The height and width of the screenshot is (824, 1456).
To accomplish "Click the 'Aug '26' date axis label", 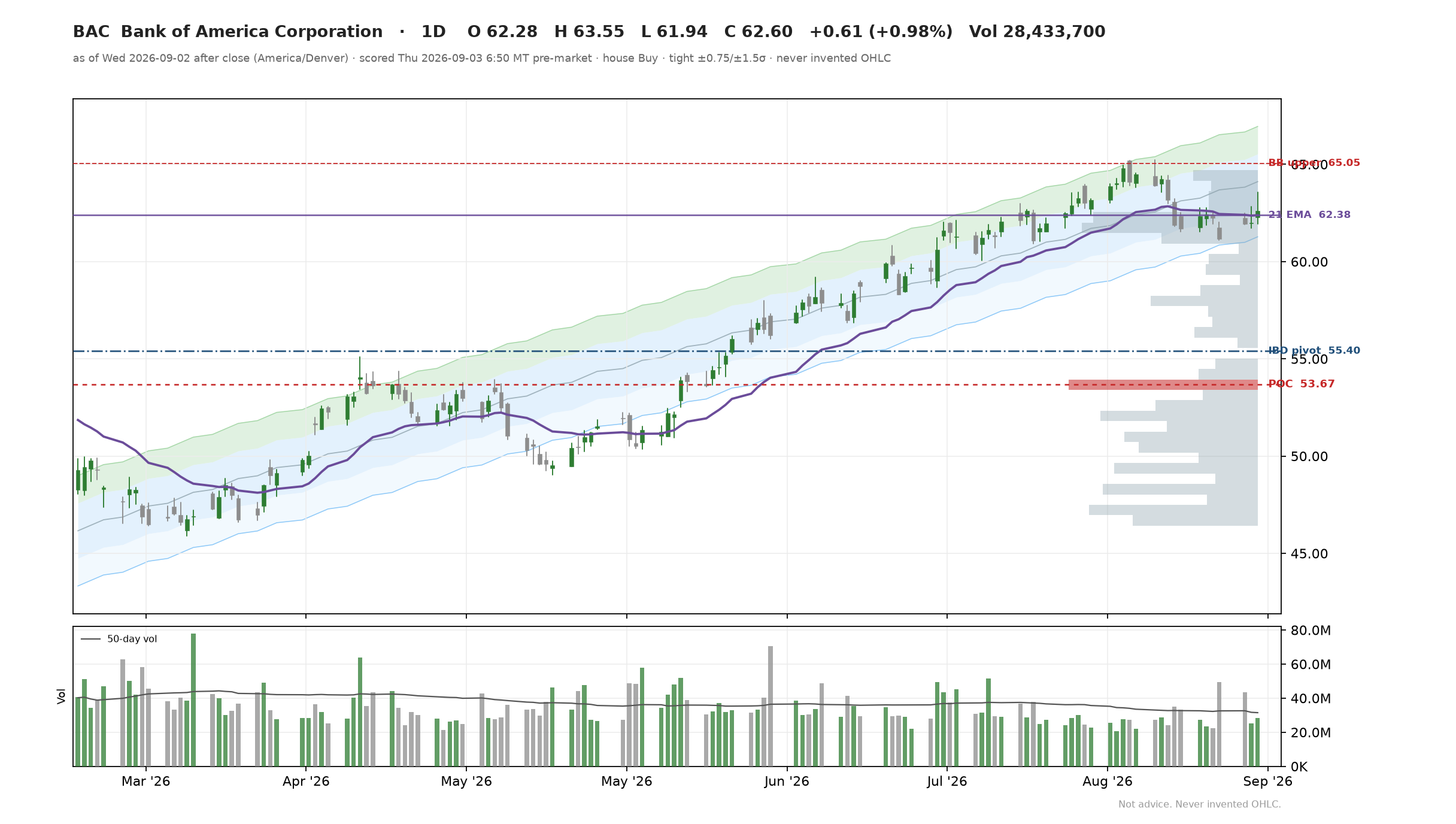I will (x=1108, y=781).
